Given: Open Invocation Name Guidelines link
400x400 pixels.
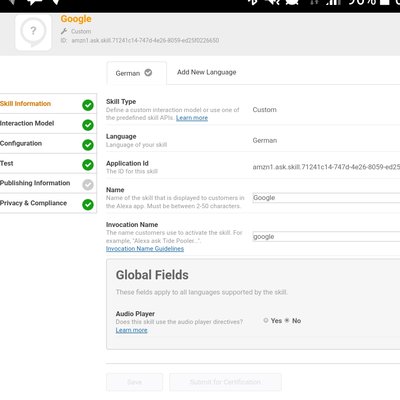Looking at the screenshot, I should 145,249.
